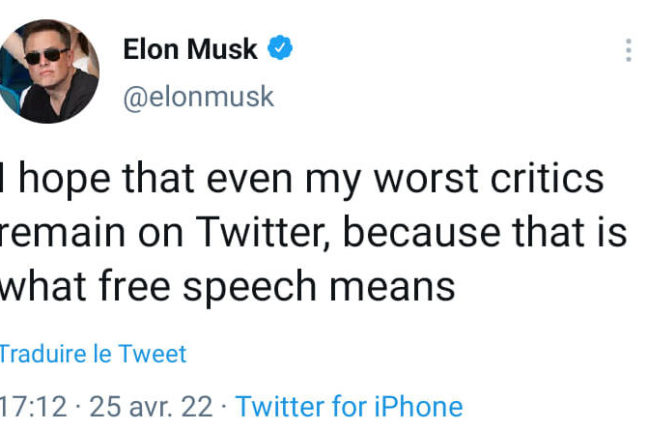Click the line 'what free speech means'
The width and height of the screenshot is (648, 430).
point(228,286)
